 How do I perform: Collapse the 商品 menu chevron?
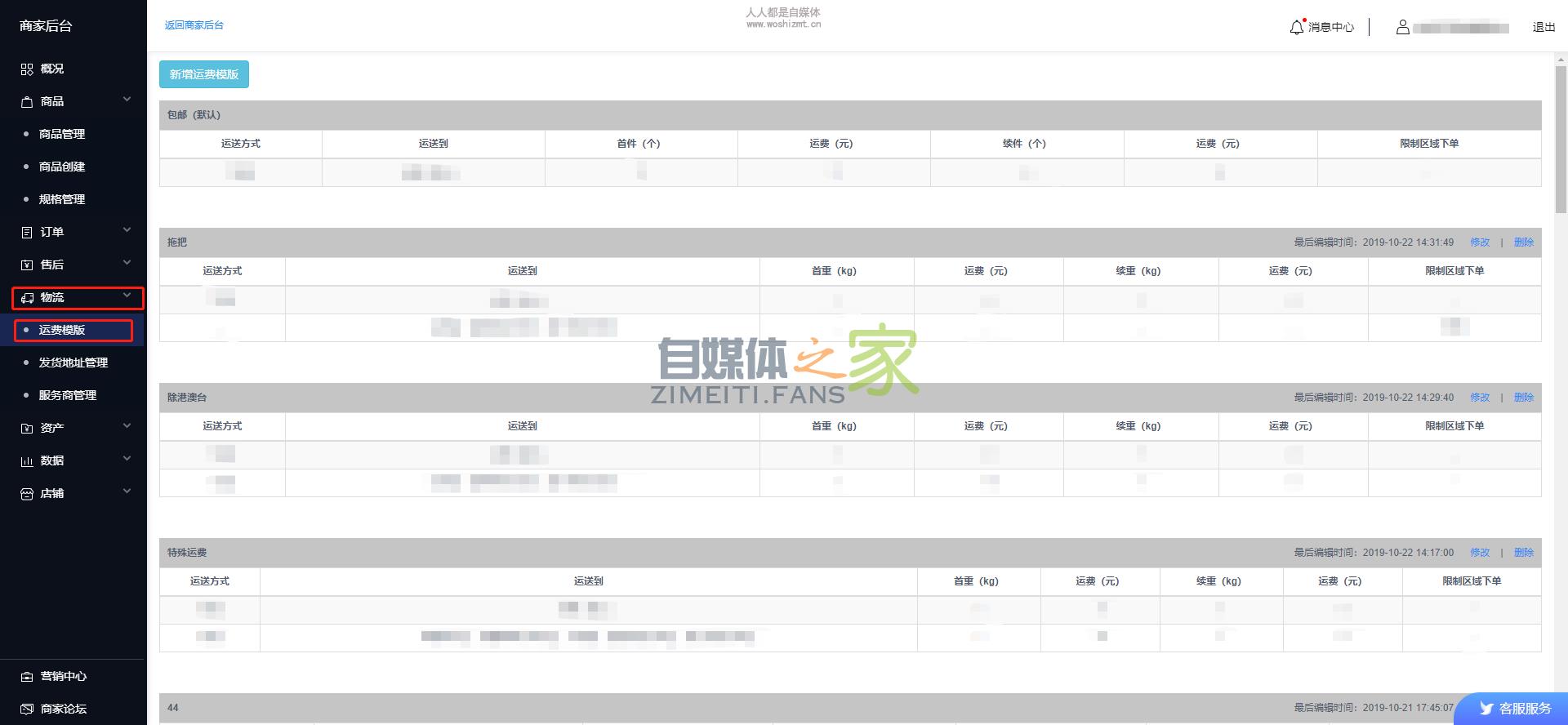coord(127,100)
